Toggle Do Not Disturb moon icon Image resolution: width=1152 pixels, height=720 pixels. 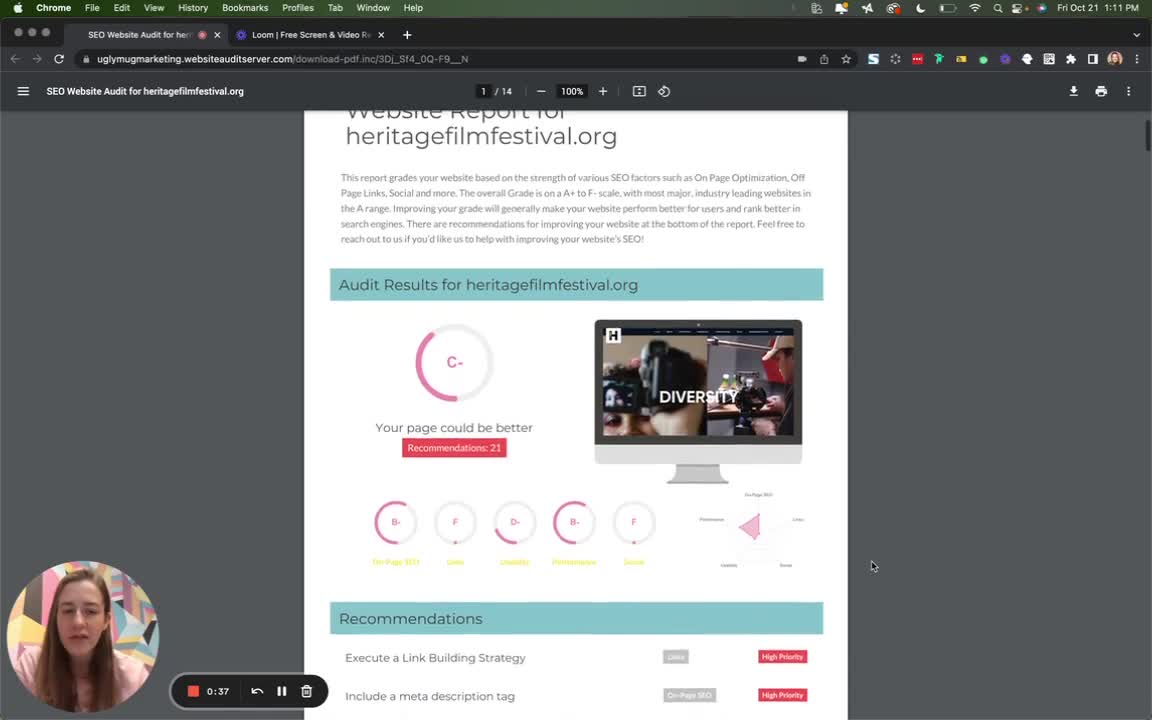pos(921,8)
